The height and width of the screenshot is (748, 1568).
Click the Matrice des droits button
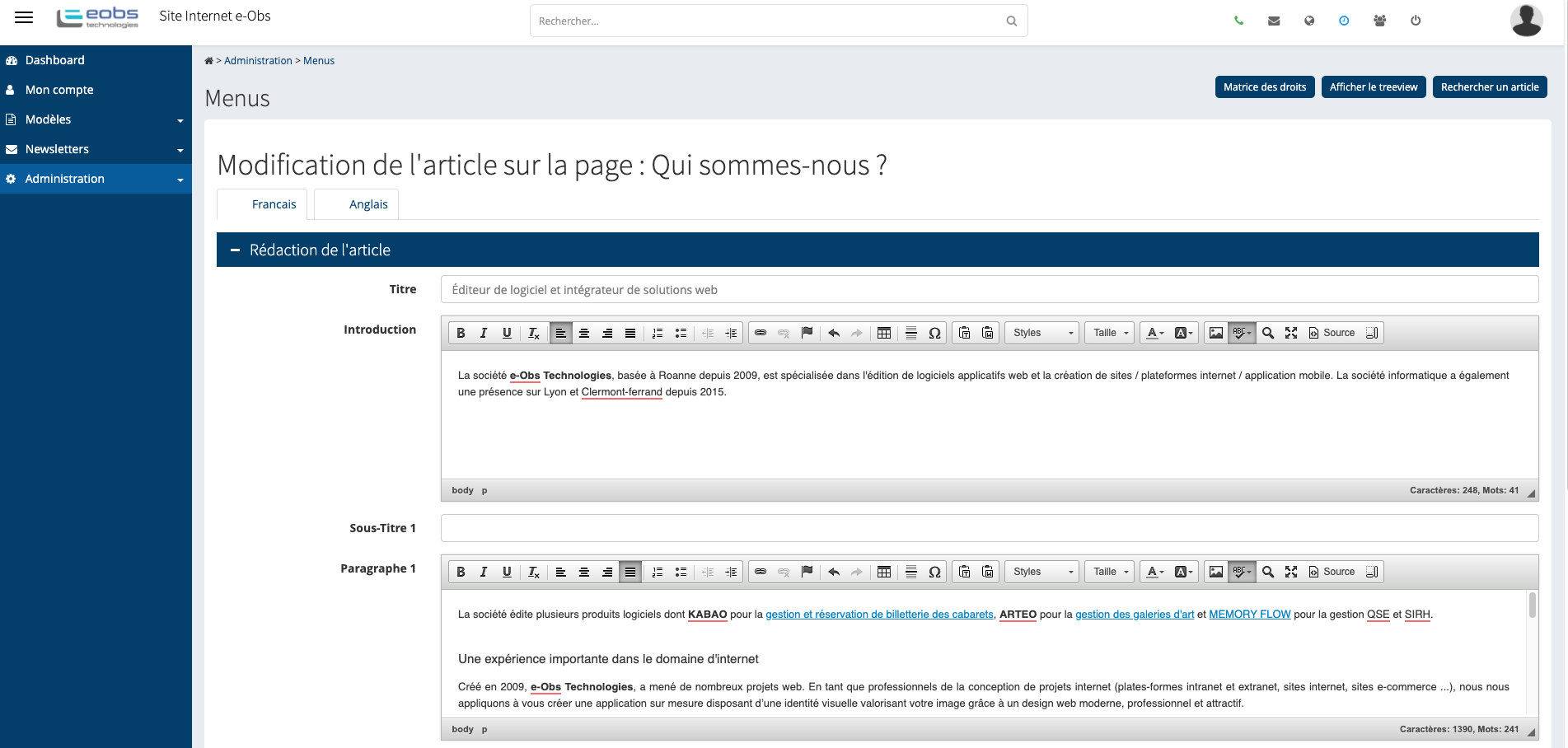(1265, 87)
